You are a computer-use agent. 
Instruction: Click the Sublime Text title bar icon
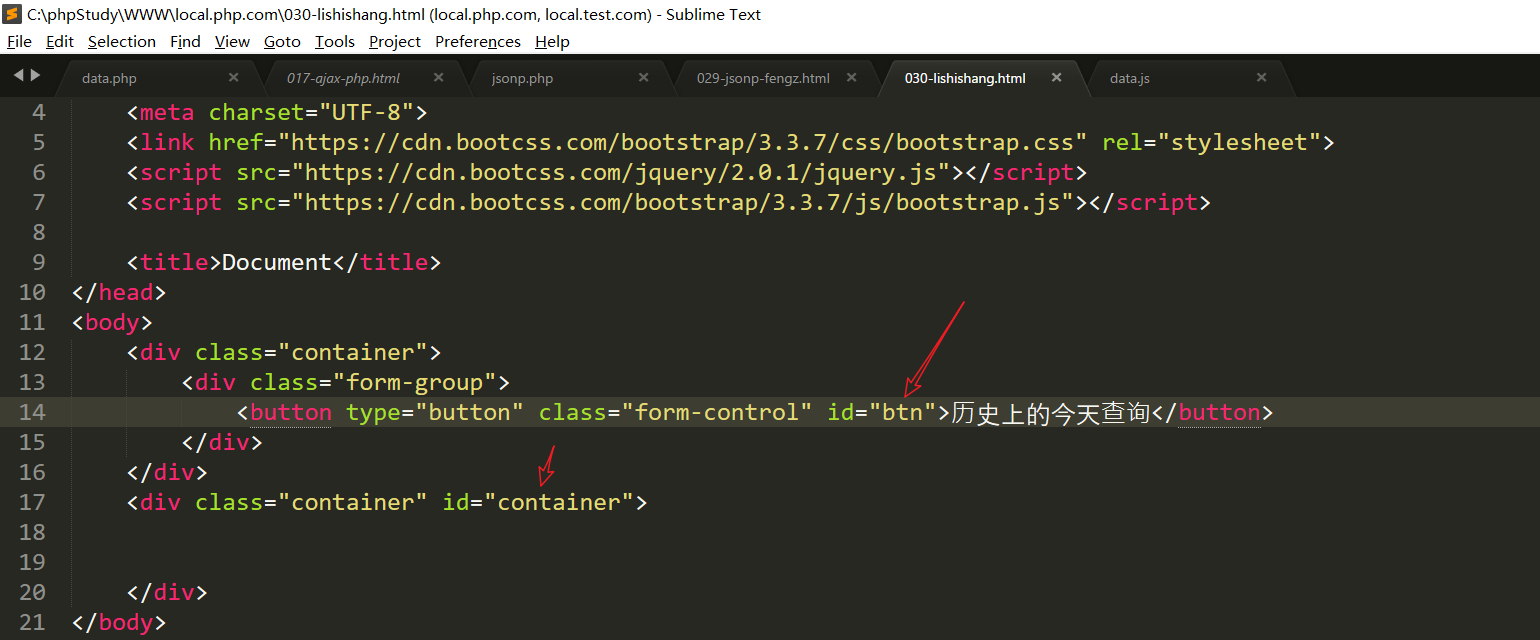(x=13, y=14)
